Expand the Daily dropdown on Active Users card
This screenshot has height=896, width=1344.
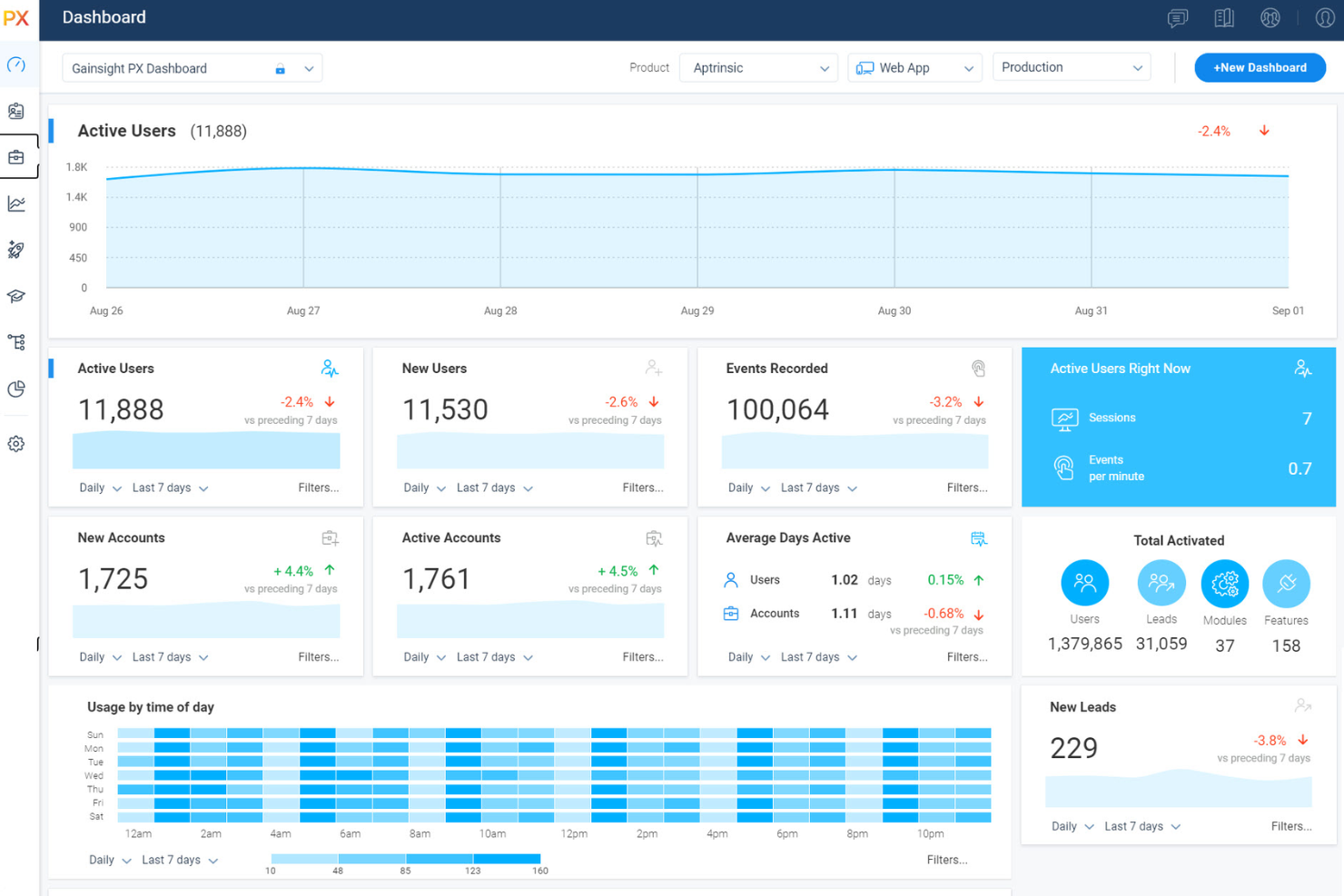99,487
